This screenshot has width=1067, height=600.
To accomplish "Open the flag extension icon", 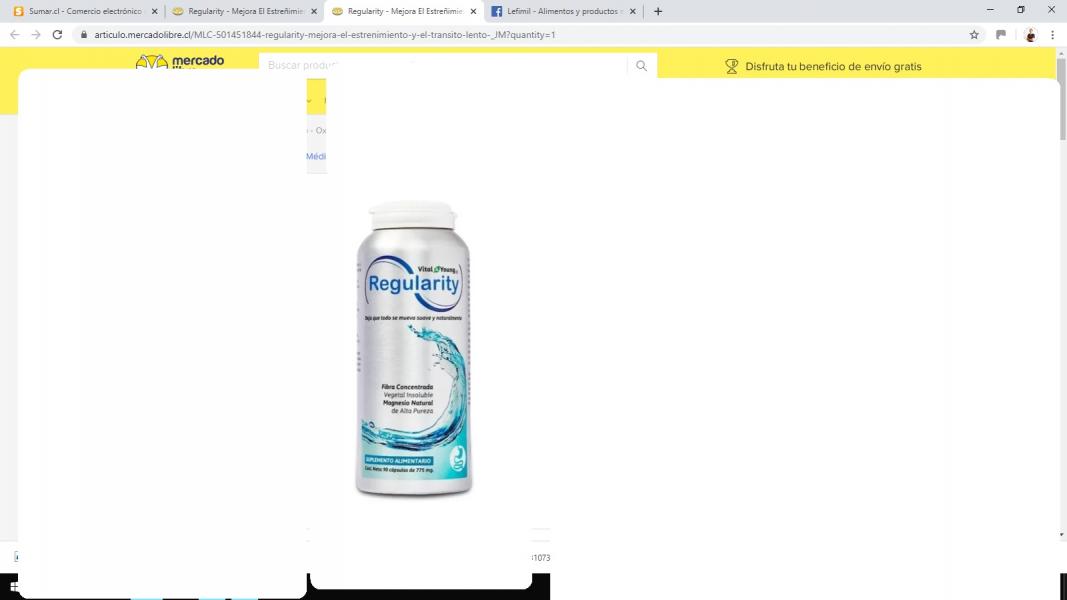I will 1000,35.
